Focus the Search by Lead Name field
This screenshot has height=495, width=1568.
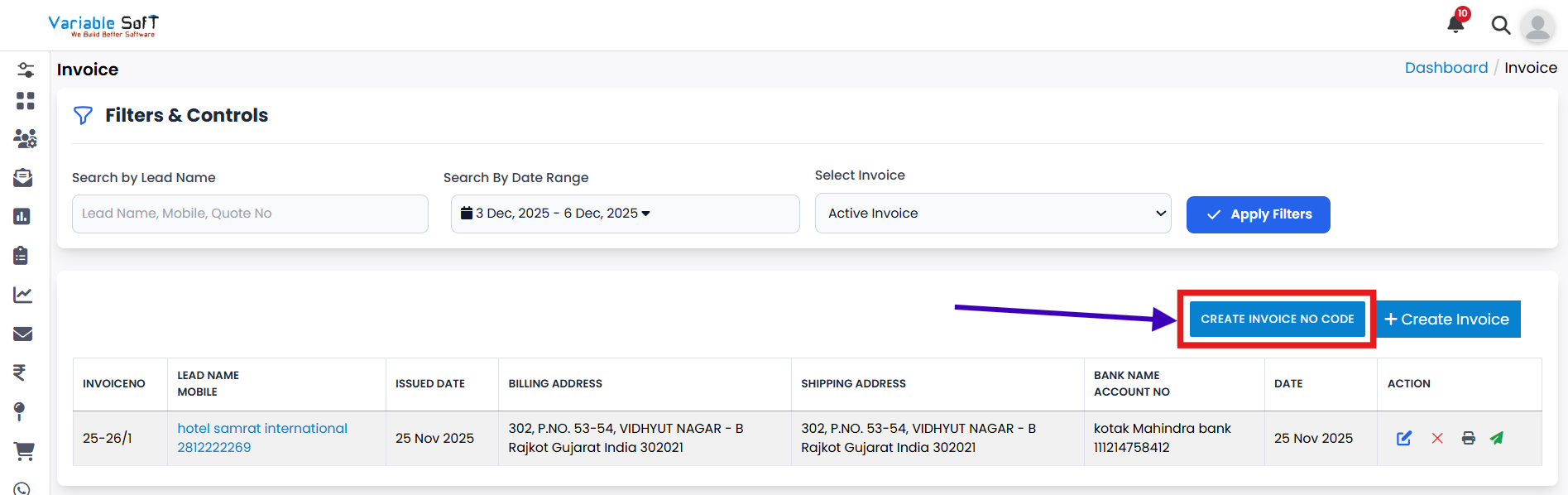tap(250, 214)
